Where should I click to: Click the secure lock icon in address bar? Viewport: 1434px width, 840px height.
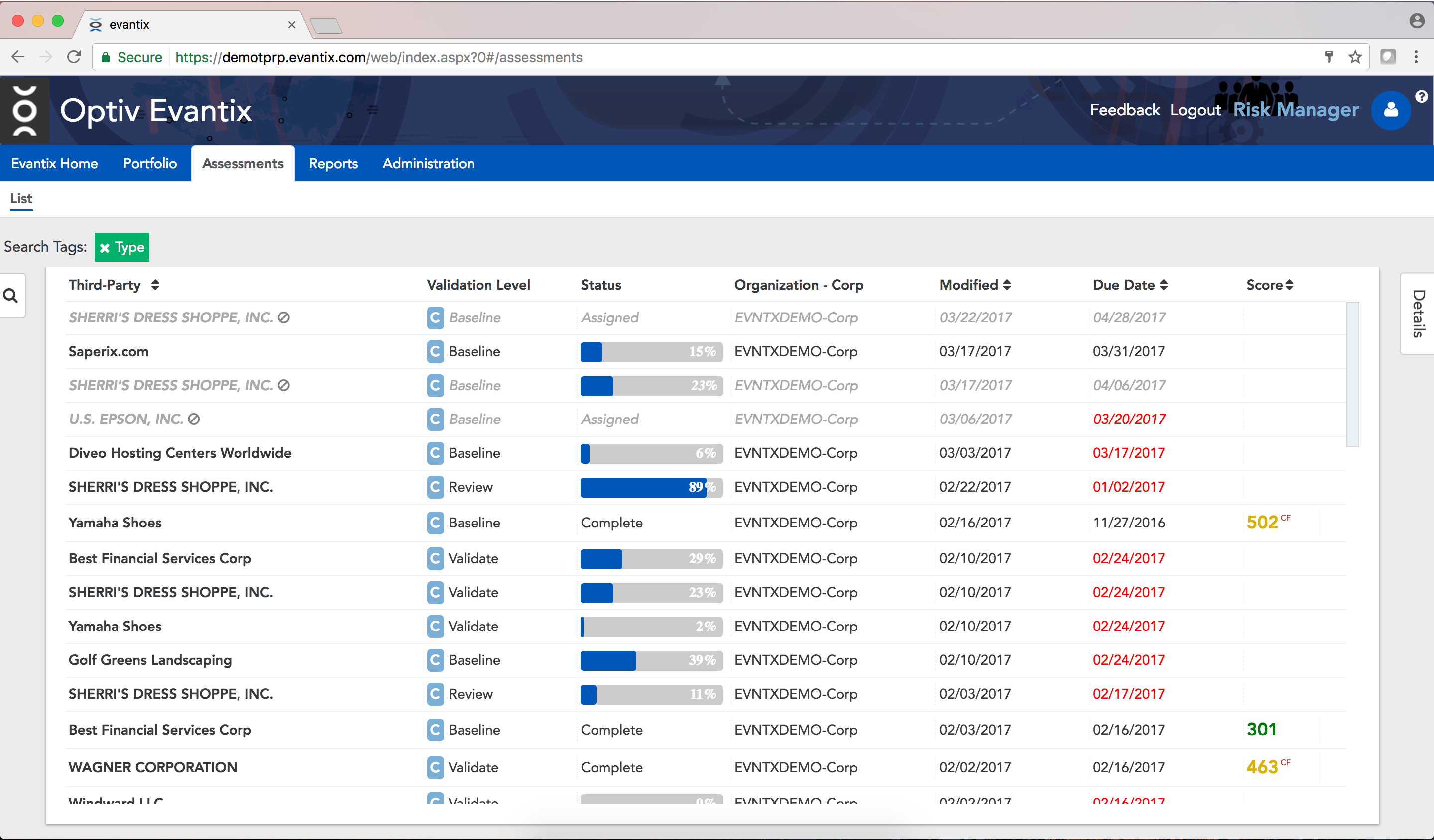click(x=105, y=57)
